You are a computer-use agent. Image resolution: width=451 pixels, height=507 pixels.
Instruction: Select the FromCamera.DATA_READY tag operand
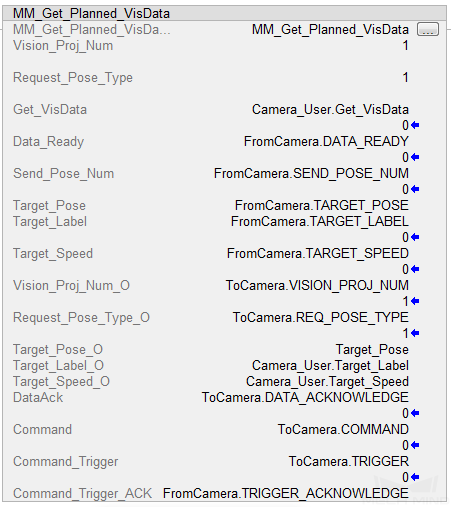pos(326,142)
